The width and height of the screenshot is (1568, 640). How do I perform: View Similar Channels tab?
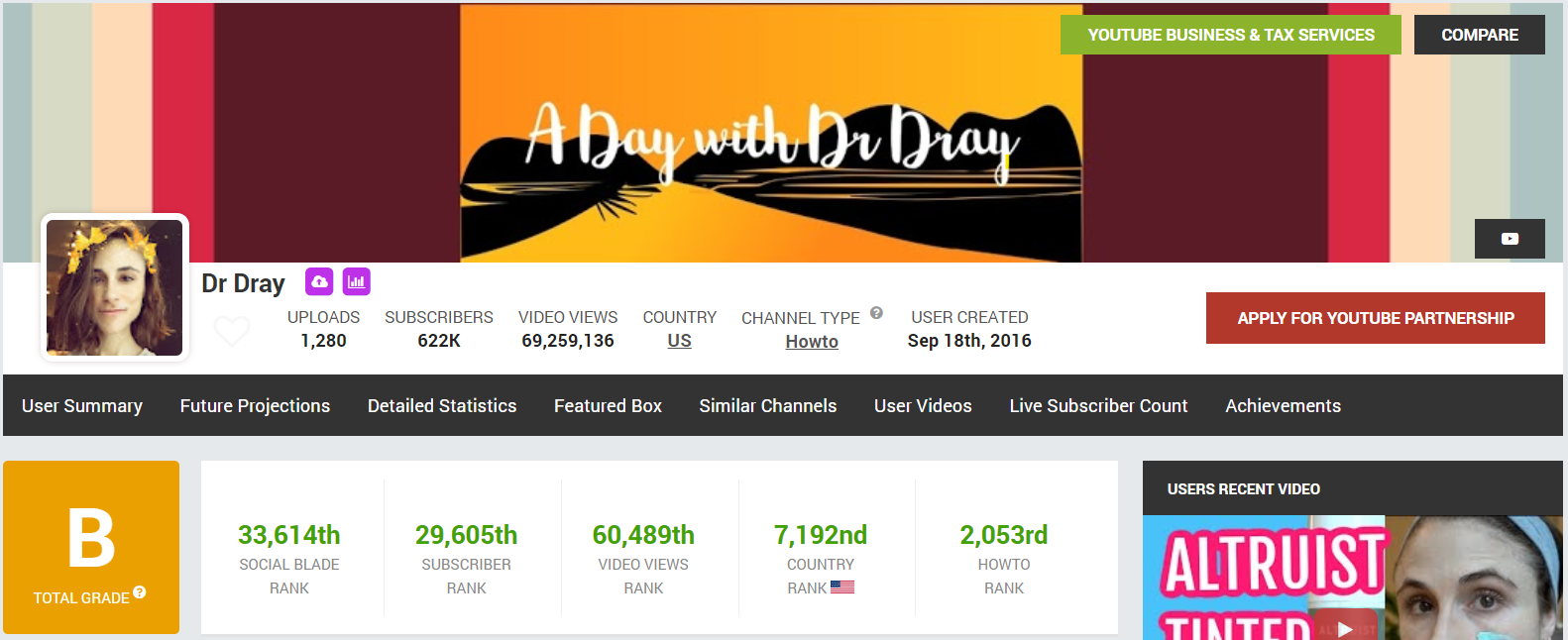(x=768, y=406)
